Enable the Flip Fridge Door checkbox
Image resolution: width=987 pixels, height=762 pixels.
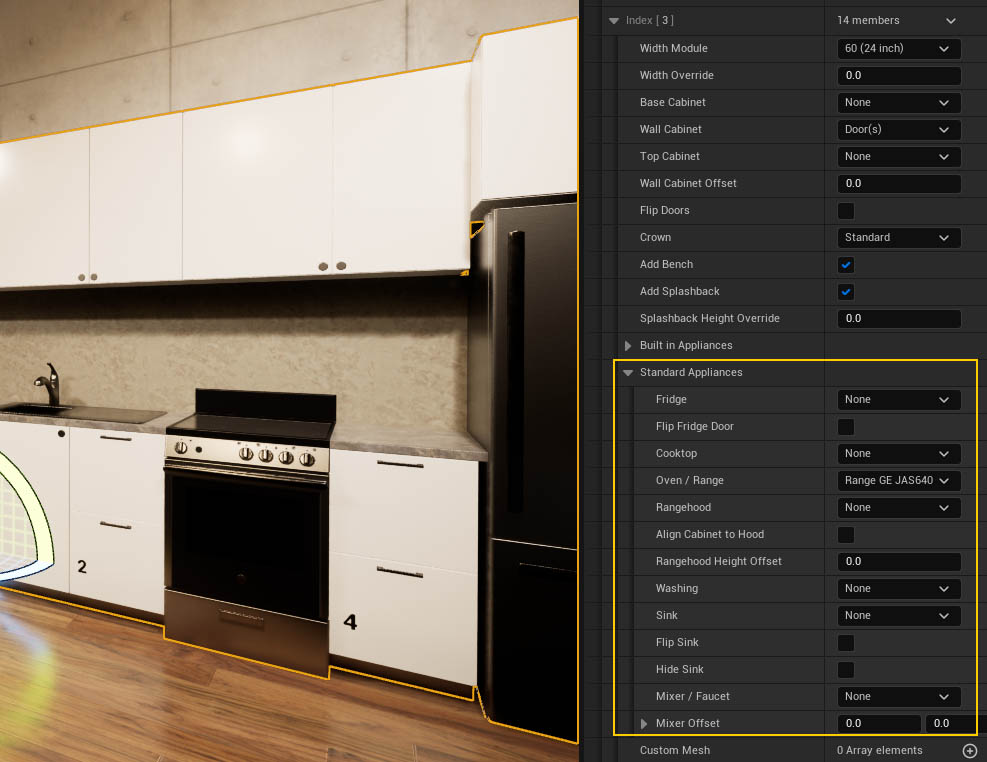pos(846,427)
